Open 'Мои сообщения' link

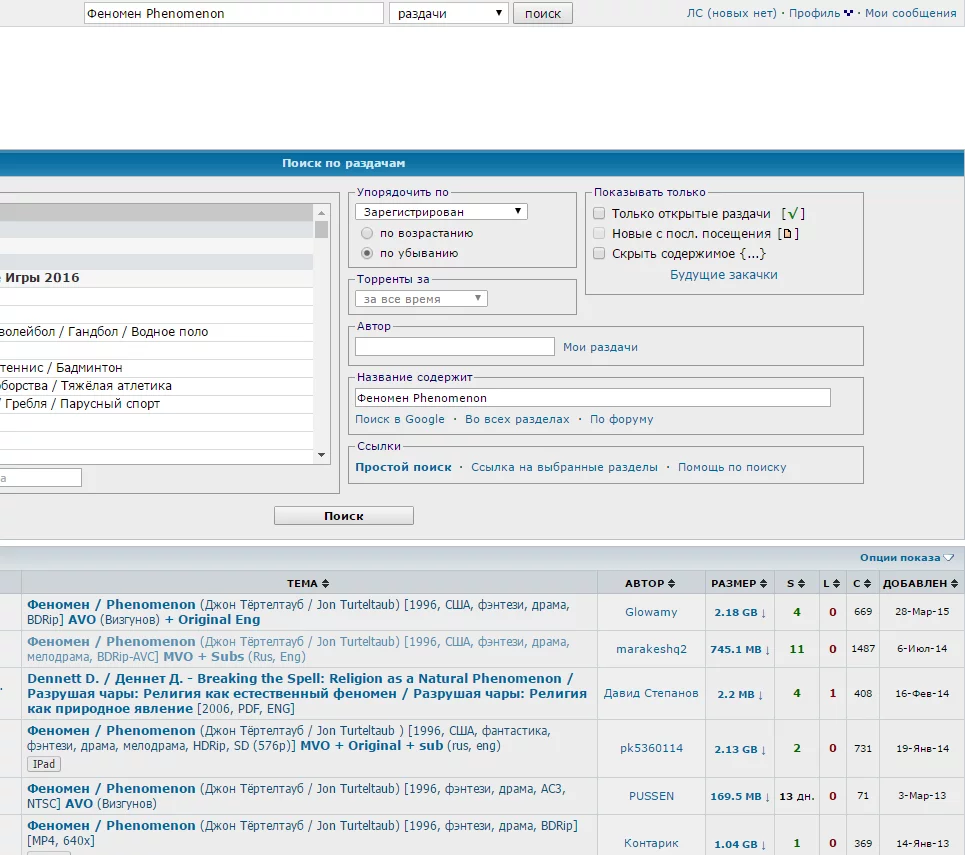(910, 13)
